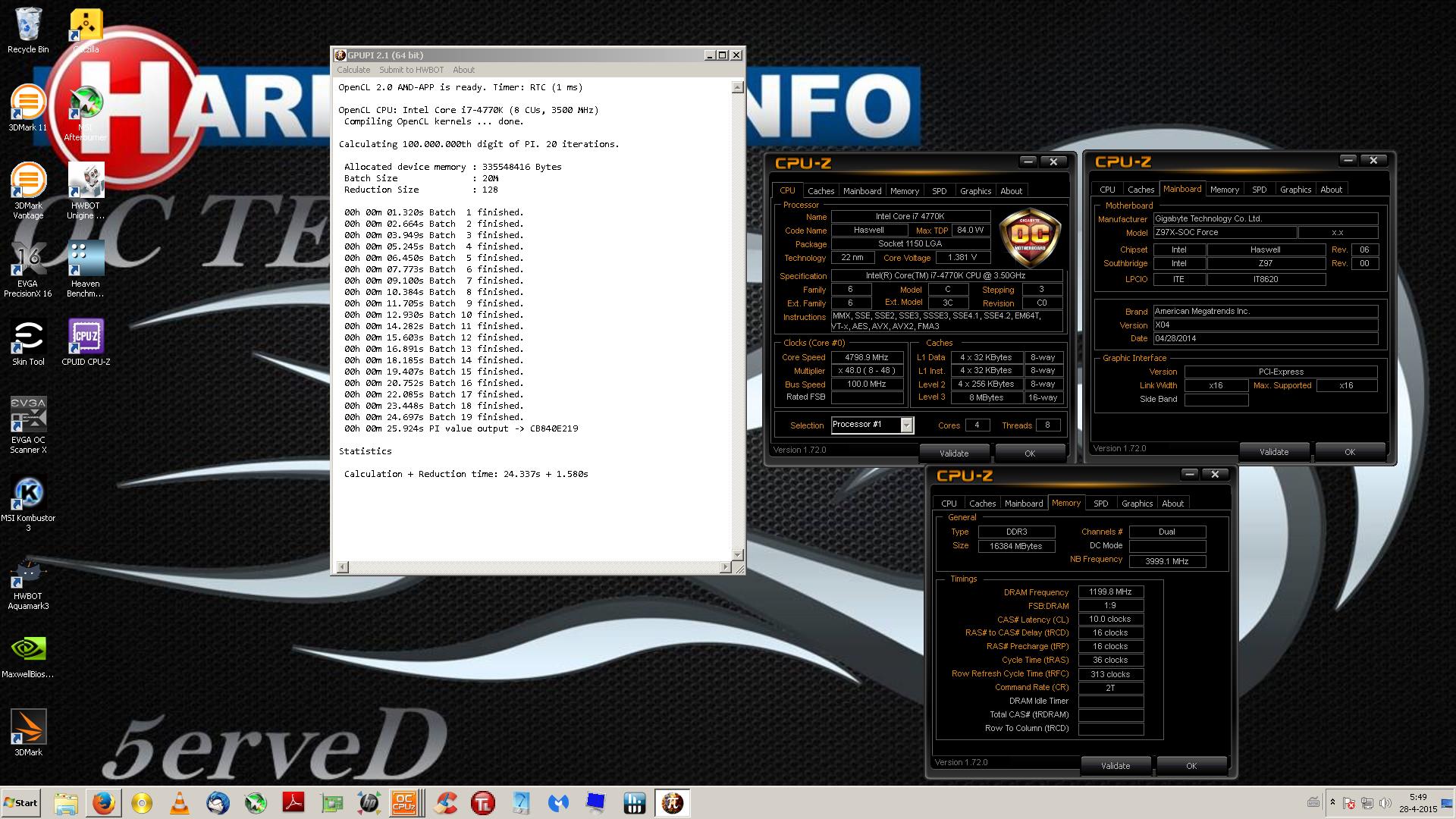Select the HWBOT Aquamark3 desktop shortcut
Image resolution: width=1456 pixels, height=819 pixels.
coord(28,582)
